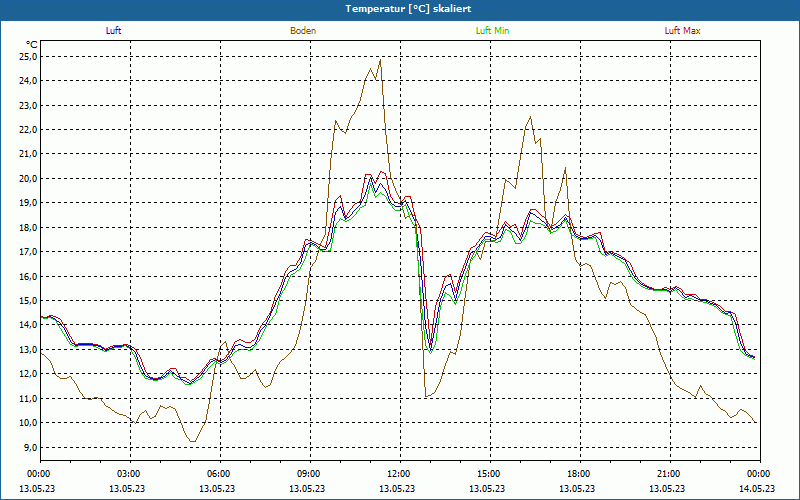800x500 pixels.
Task: Click the 14,0 y-axis value
Action: [28, 324]
